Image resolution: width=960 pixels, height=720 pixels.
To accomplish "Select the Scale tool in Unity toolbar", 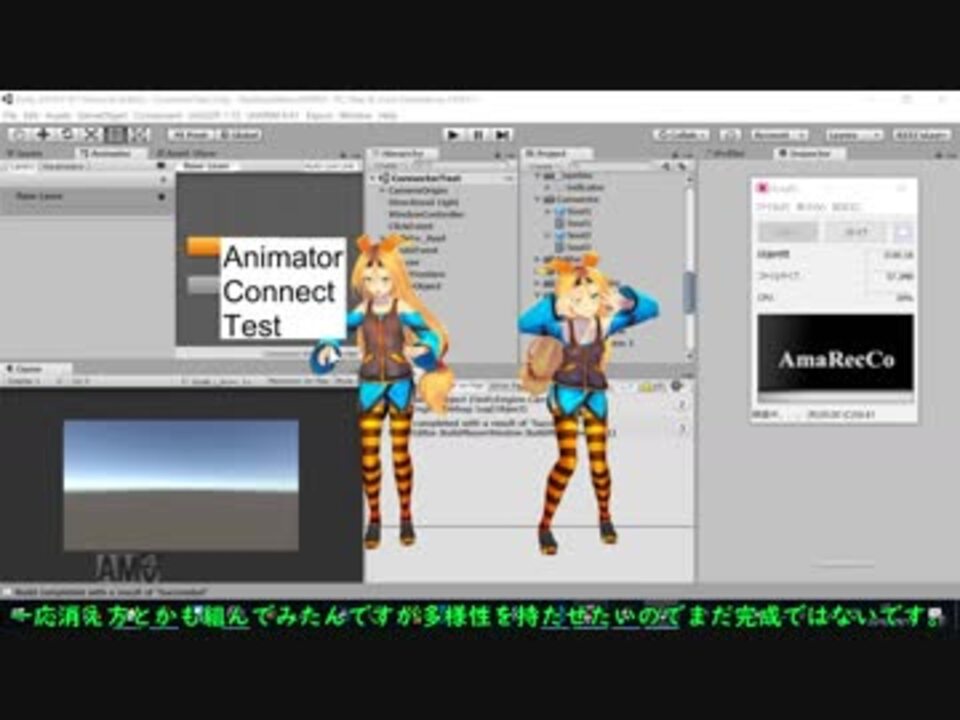I will [91, 134].
